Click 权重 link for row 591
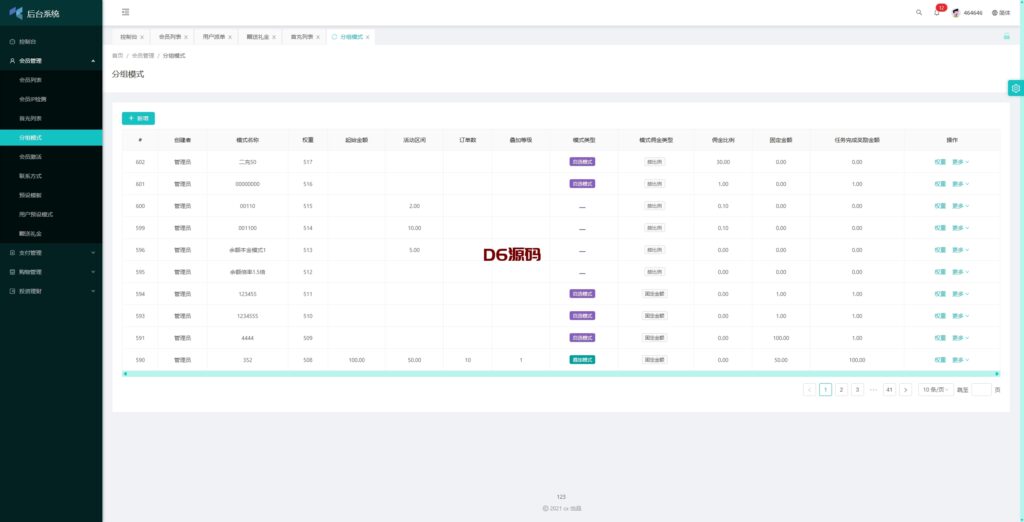Image resolution: width=1024 pixels, height=522 pixels. (x=940, y=338)
